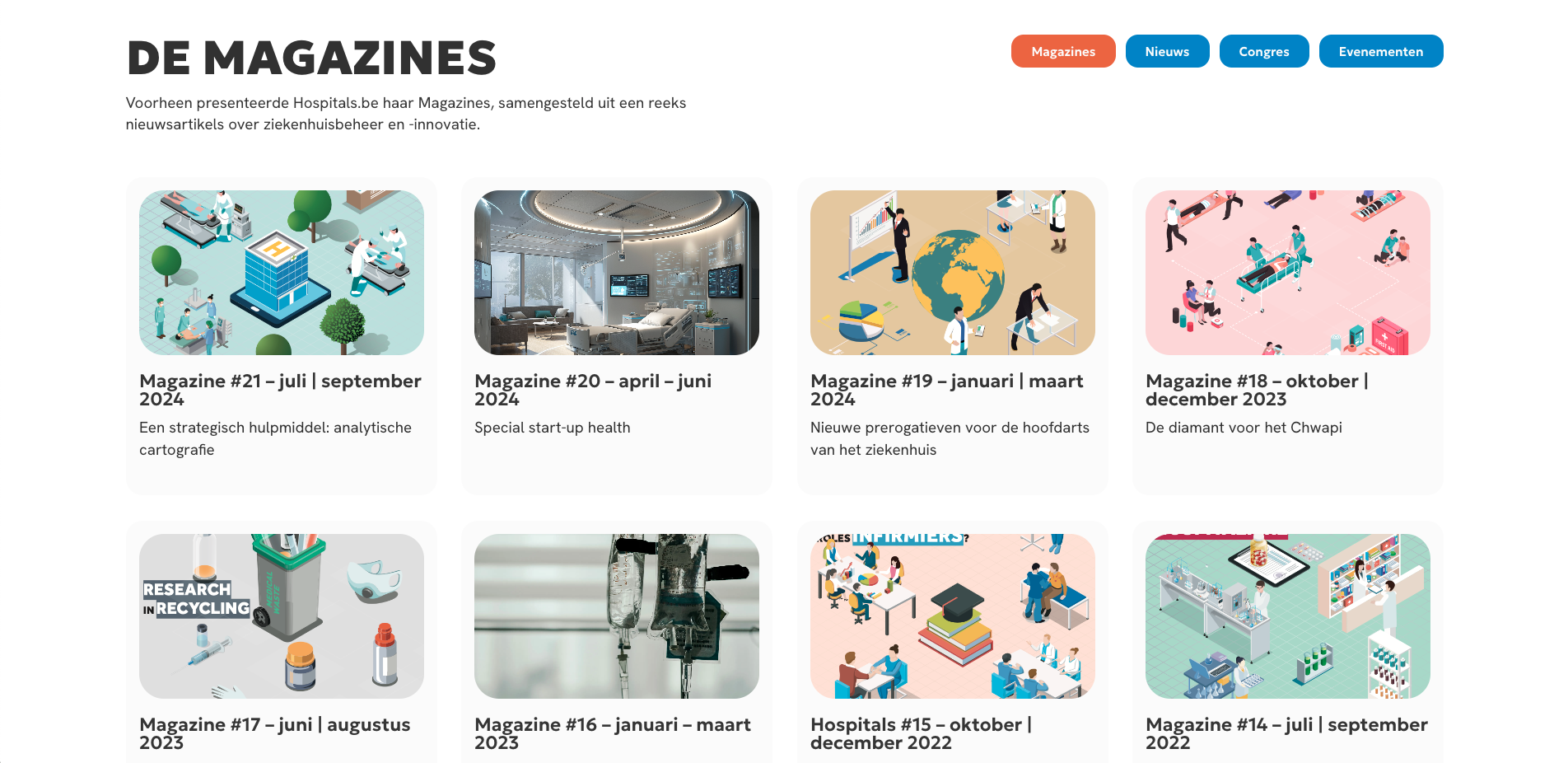The image size is (1568, 763).
Task: Click the Magazine #20 hospital room image
Action: [617, 273]
